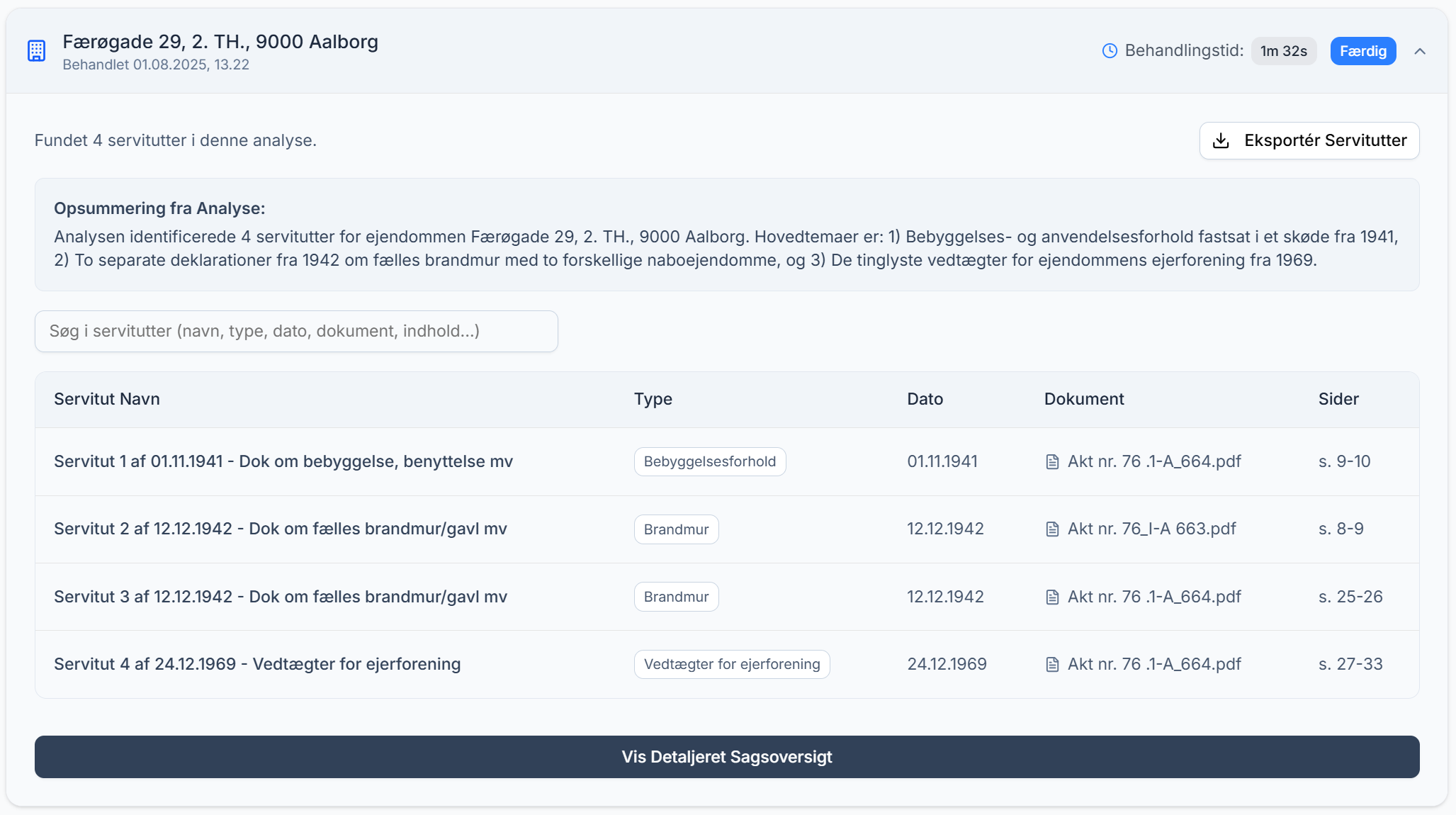Click the document icon next to the Vedtægter PDF
The width and height of the screenshot is (1456, 815).
point(1053,664)
